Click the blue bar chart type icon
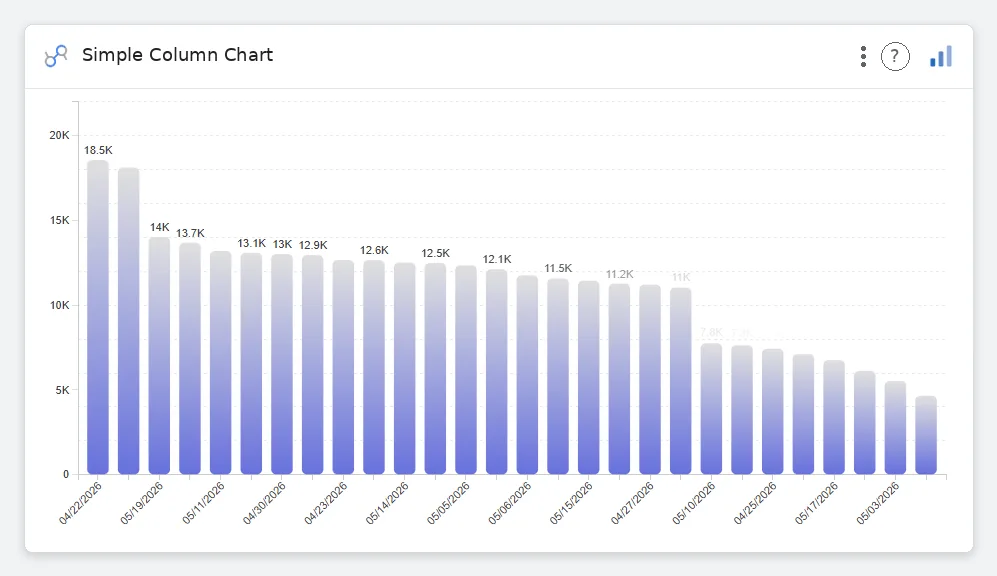The height and width of the screenshot is (576, 997). (940, 57)
